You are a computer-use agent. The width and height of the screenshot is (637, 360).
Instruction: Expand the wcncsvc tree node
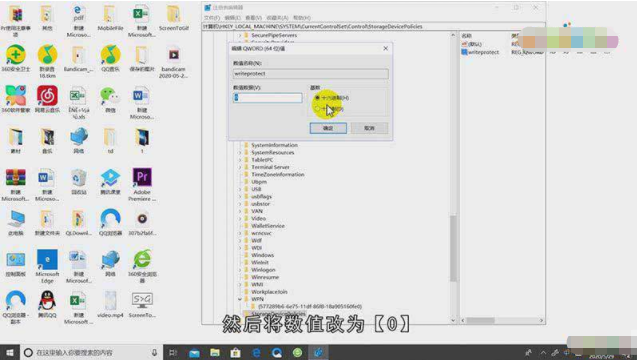click(240, 233)
